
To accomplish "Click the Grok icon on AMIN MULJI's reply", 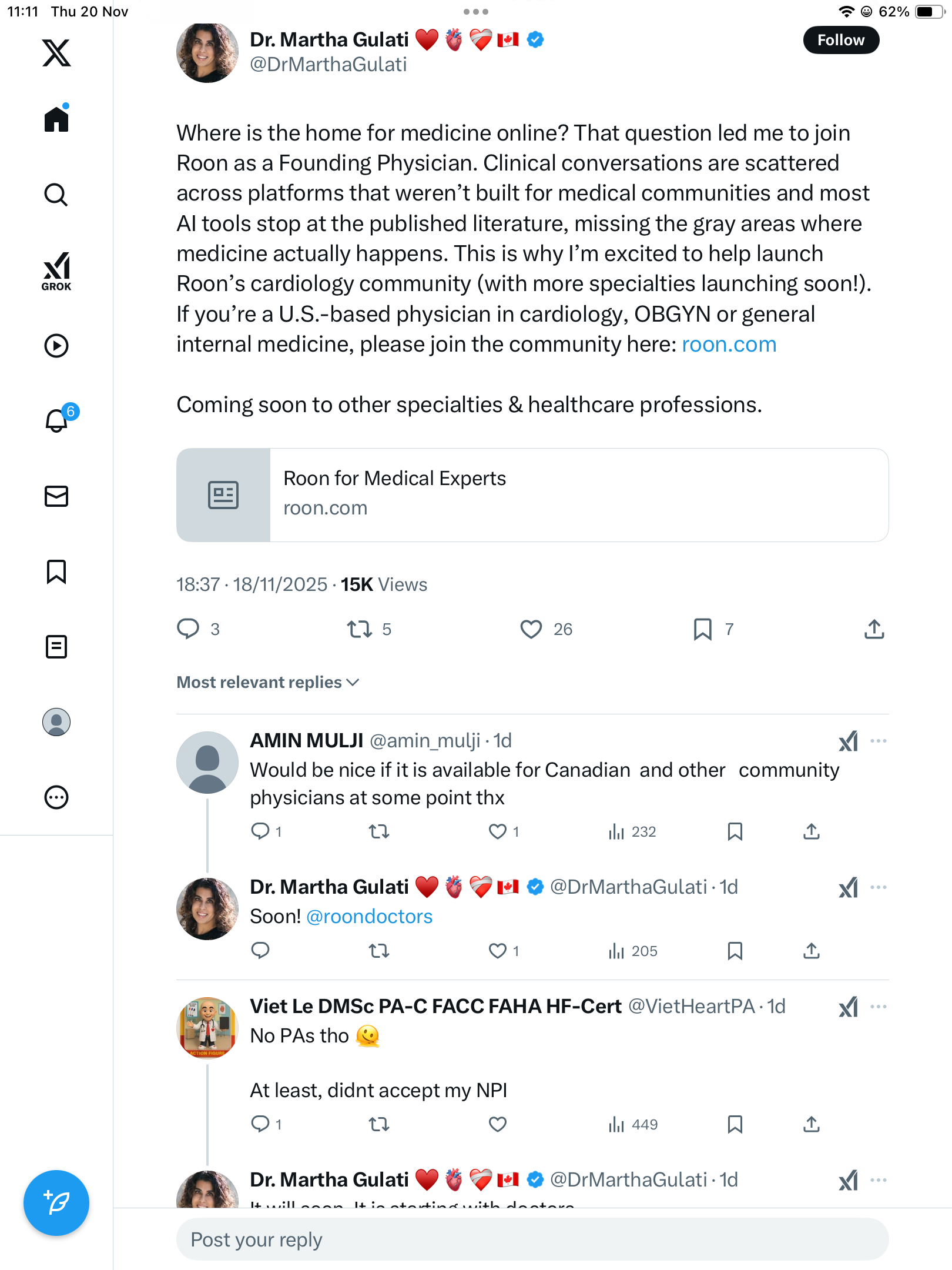I will click(x=848, y=741).
